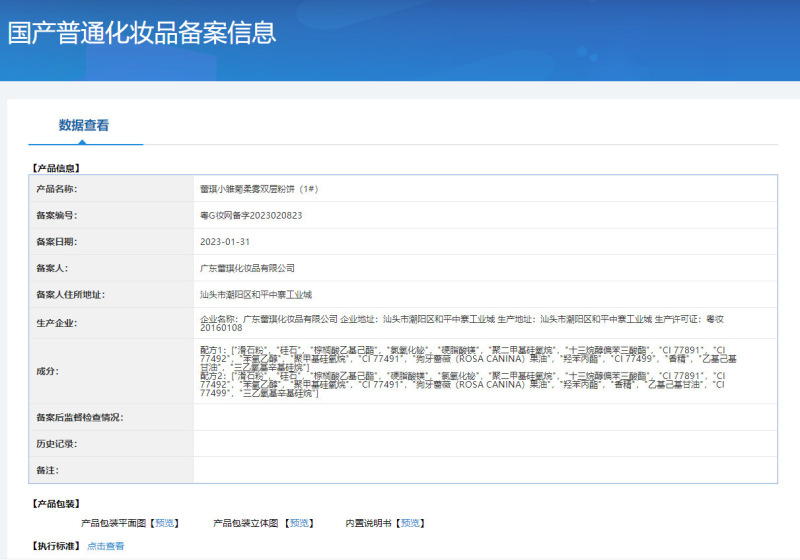Image resolution: width=800 pixels, height=560 pixels.
Task: Click the 备案人: label
Action: [52, 268]
